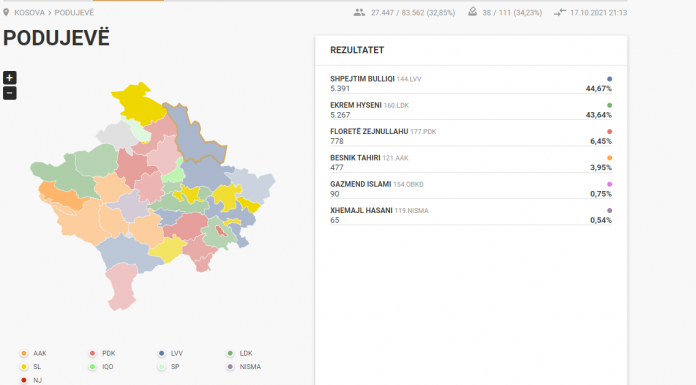This screenshot has width=696, height=385.
Task: Toggle the PDK legend item
Action: tap(102, 353)
